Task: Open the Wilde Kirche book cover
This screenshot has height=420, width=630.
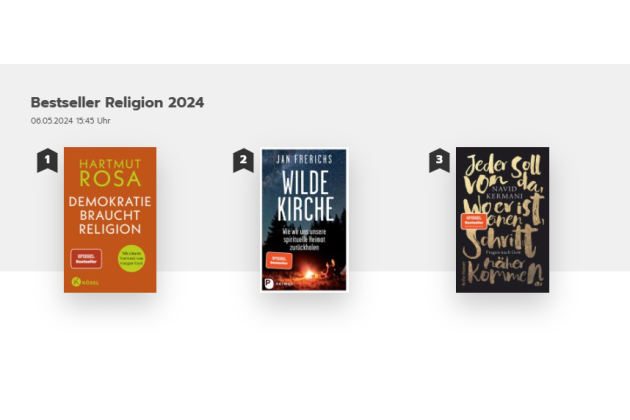Action: (x=304, y=220)
